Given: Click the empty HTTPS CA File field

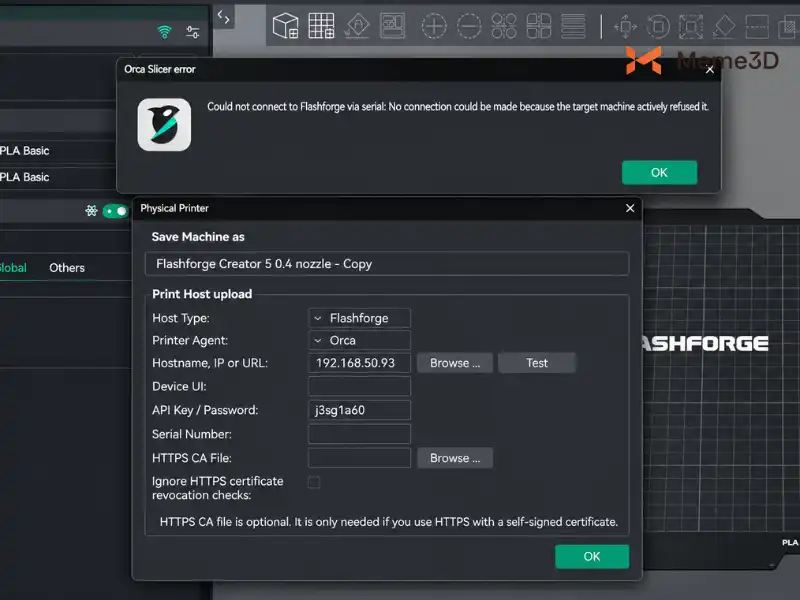Looking at the screenshot, I should click(359, 458).
